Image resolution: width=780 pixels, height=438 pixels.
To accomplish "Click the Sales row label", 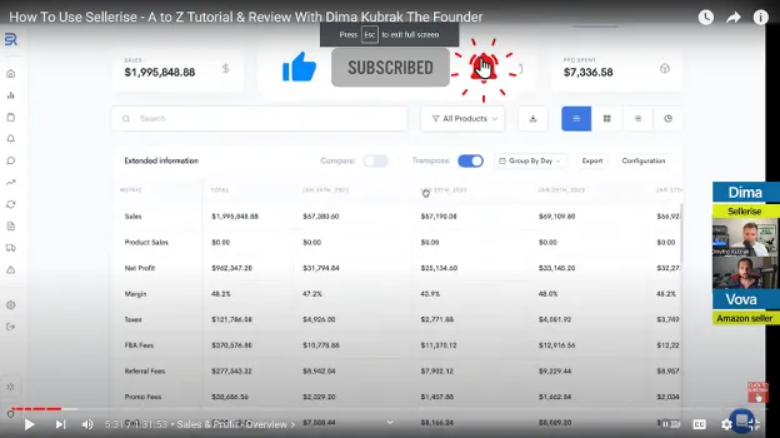I will (133, 217).
